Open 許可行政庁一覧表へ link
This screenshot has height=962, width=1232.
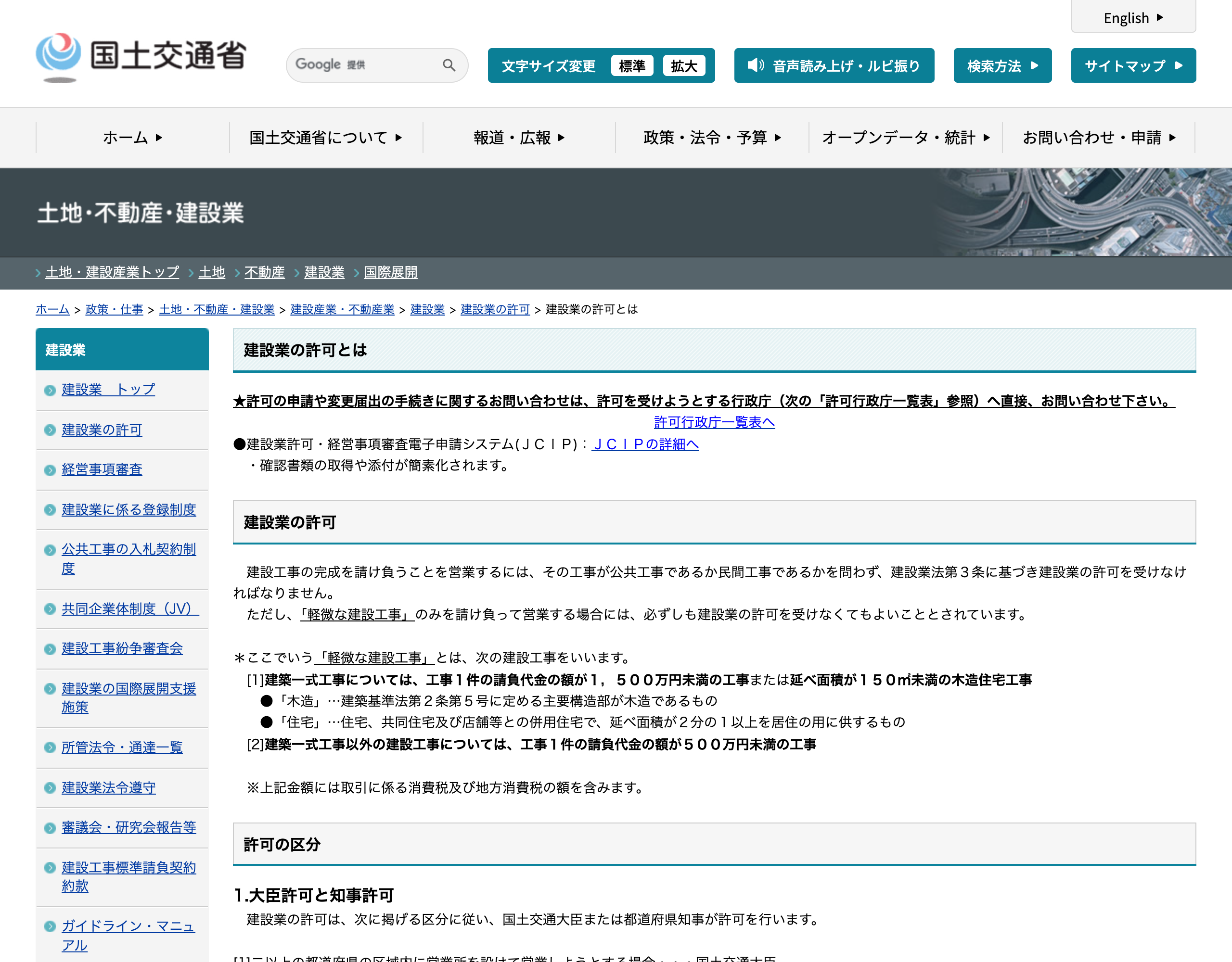[714, 422]
